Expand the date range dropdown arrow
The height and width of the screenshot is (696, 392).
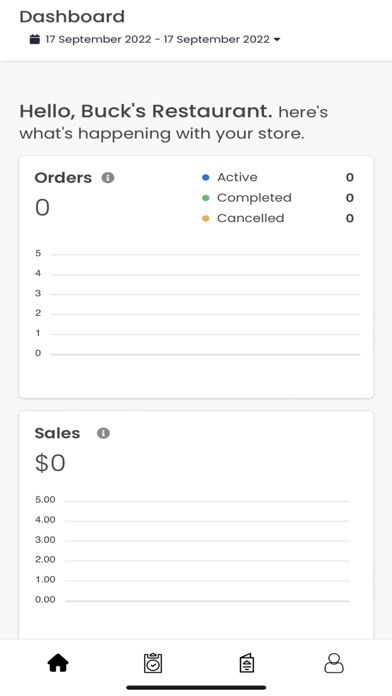[x=277, y=40]
